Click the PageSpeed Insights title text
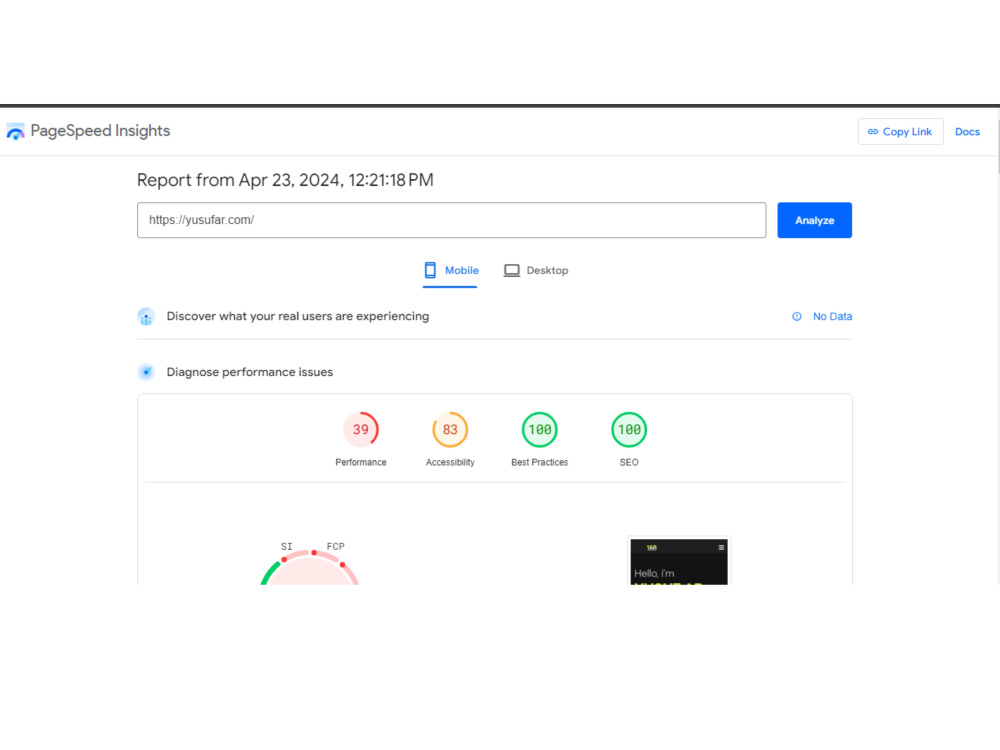 100,131
